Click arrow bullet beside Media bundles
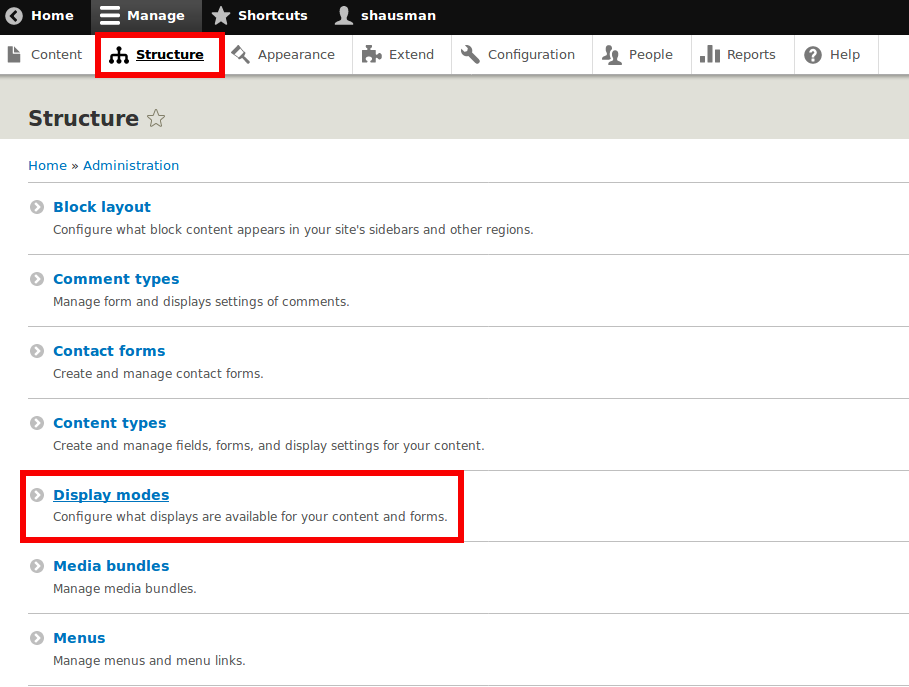 (37, 566)
